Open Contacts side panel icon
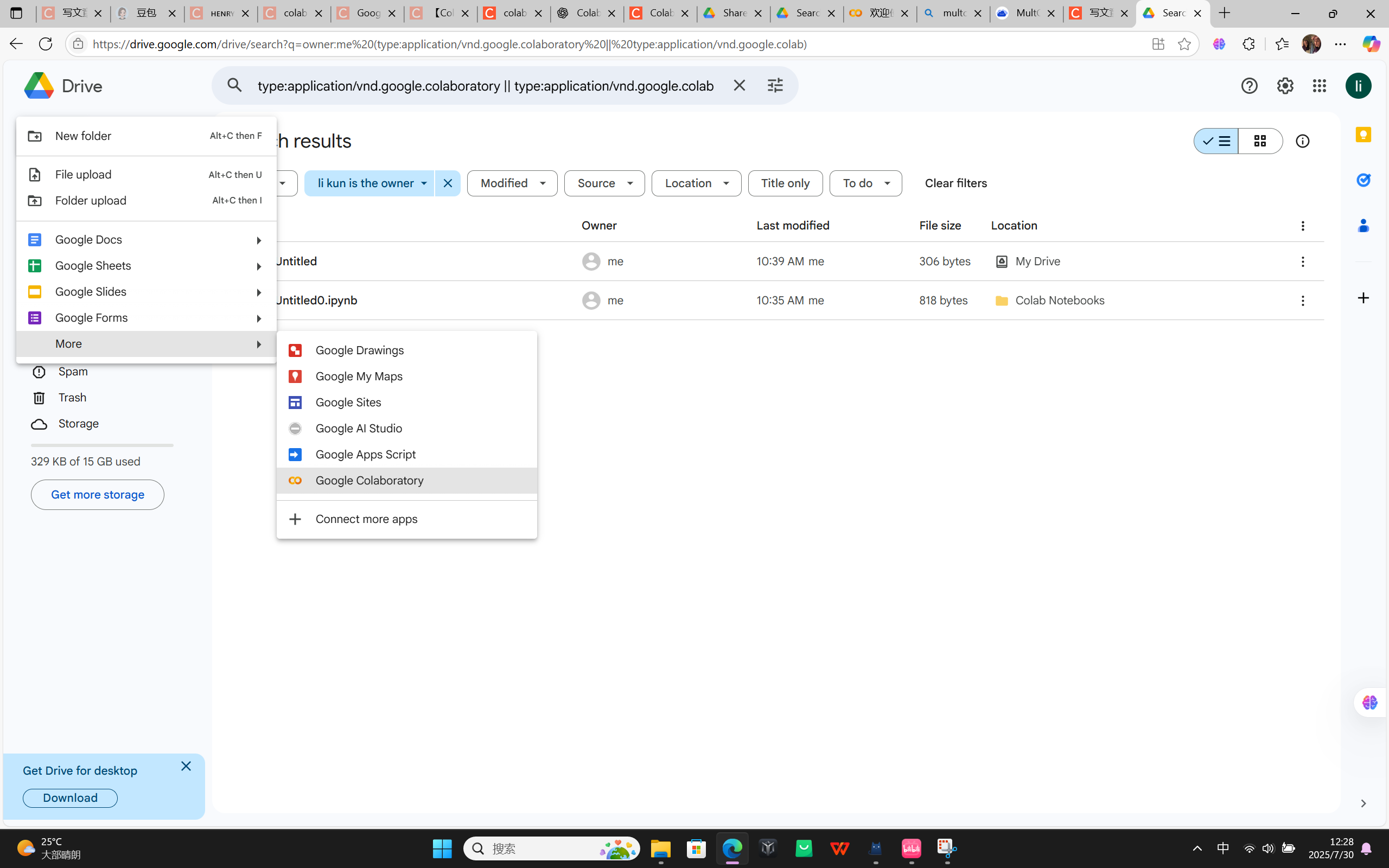 point(1363,226)
